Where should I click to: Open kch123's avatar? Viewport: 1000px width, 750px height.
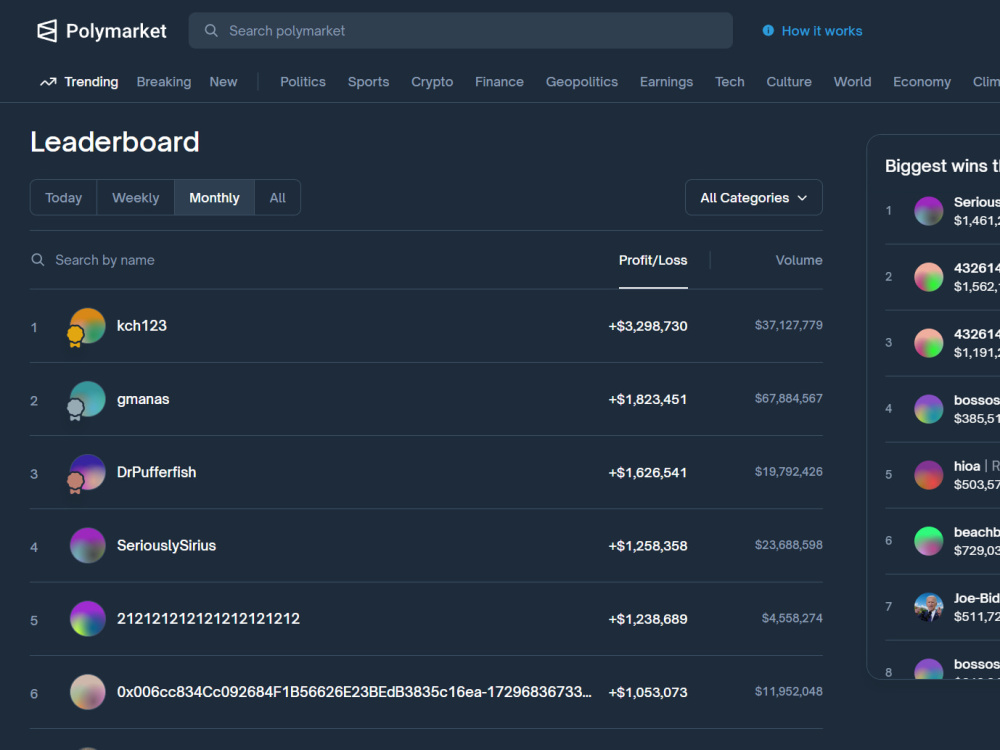click(87, 326)
